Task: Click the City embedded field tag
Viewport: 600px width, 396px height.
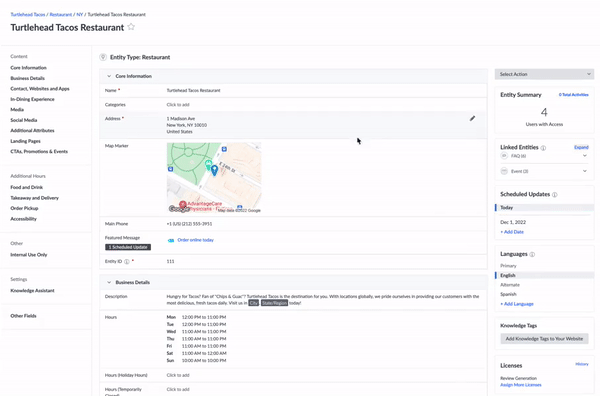Action: click(253, 303)
